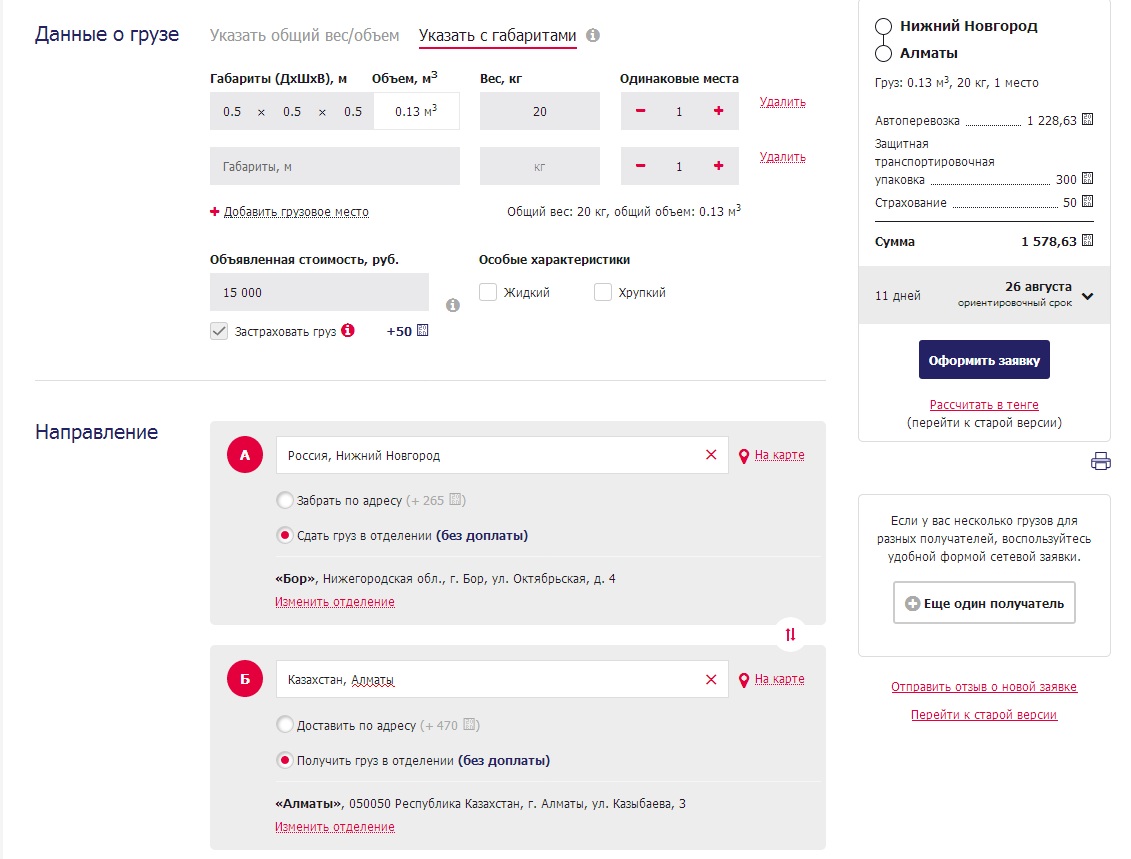Check the Хрупкий characteristic

tap(603, 293)
